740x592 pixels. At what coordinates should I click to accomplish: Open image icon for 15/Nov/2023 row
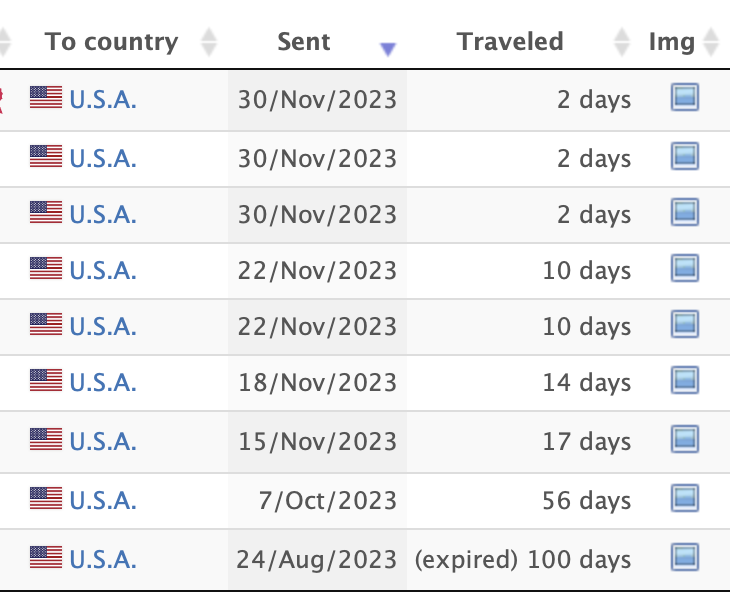[x=685, y=440]
